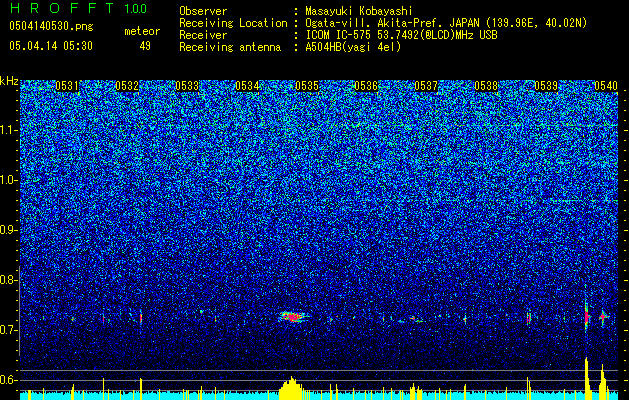The image size is (629, 400).
Task: Click the kHz axis unit label
Action: click(9, 81)
